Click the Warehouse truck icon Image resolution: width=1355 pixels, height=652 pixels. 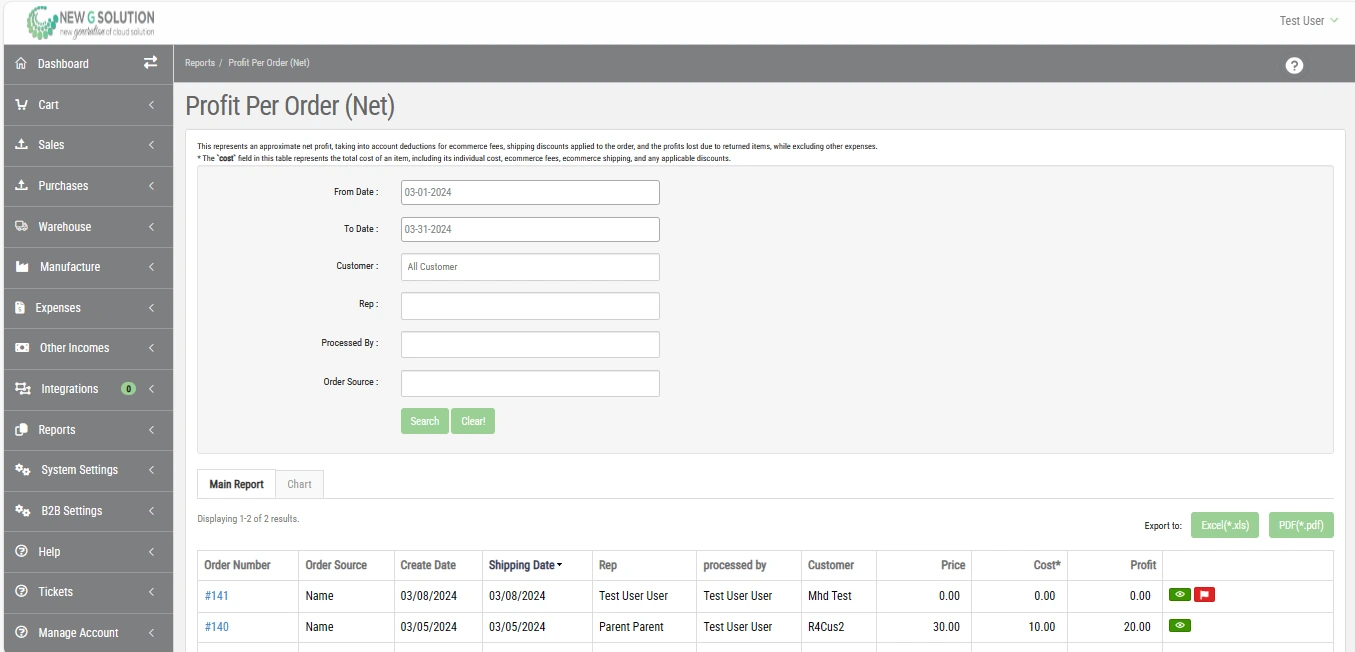click(x=21, y=226)
